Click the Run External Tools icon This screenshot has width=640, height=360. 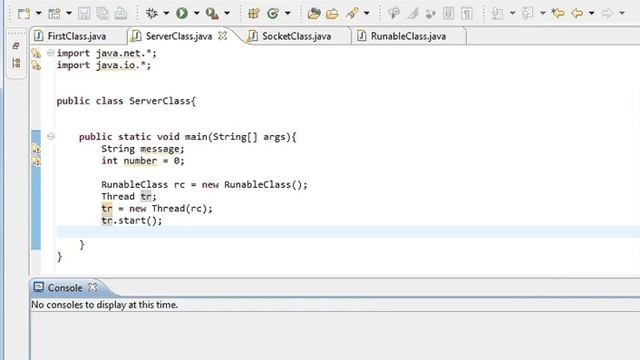pyautogui.click(x=212, y=13)
